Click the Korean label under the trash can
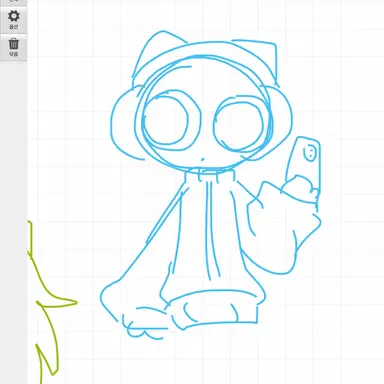Image resolution: width=384 pixels, height=384 pixels. 13,54
